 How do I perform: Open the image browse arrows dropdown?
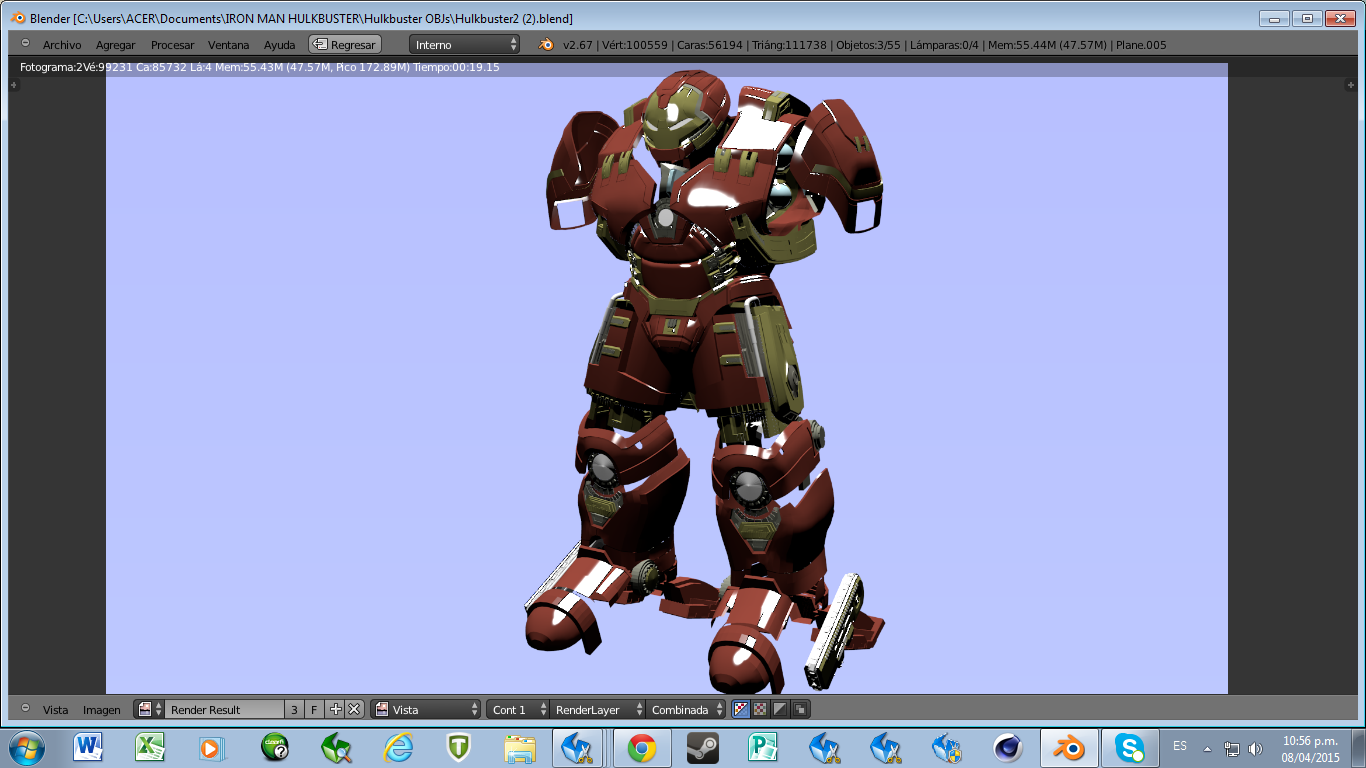coord(158,709)
